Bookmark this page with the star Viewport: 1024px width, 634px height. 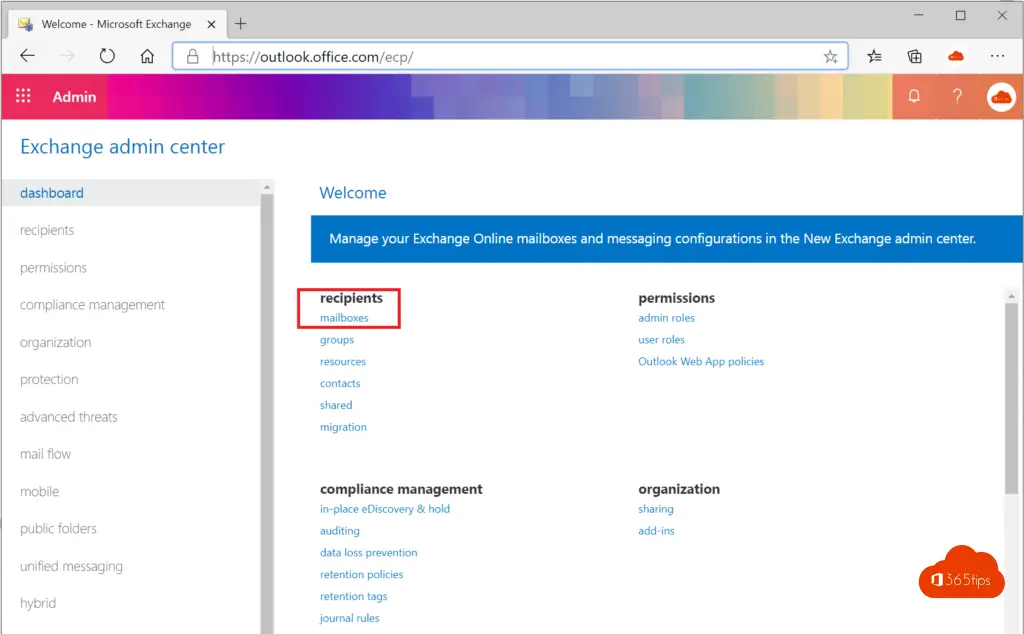coord(830,57)
